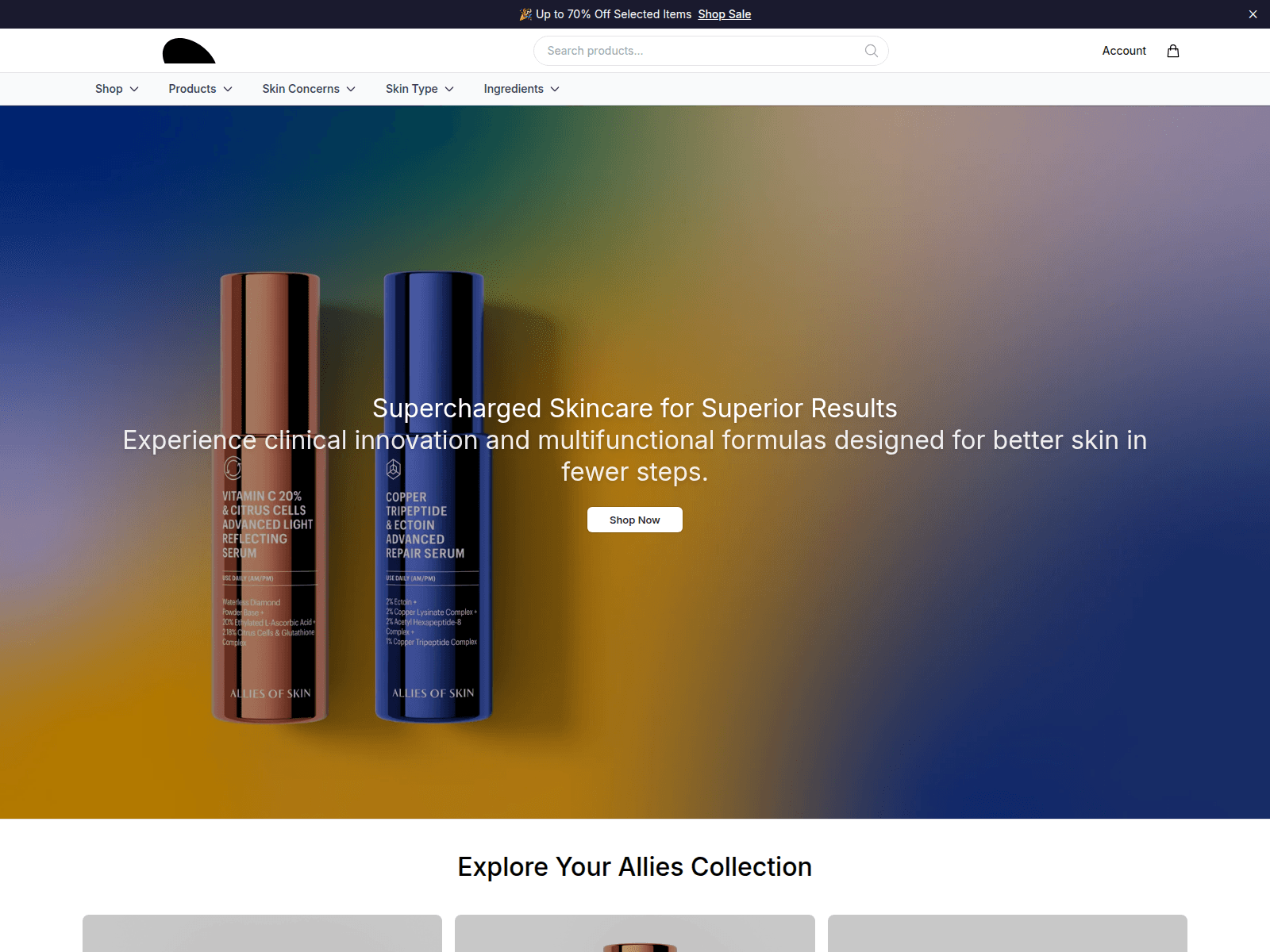
Task: Open the Skin Concerns dropdown
Action: click(x=309, y=89)
